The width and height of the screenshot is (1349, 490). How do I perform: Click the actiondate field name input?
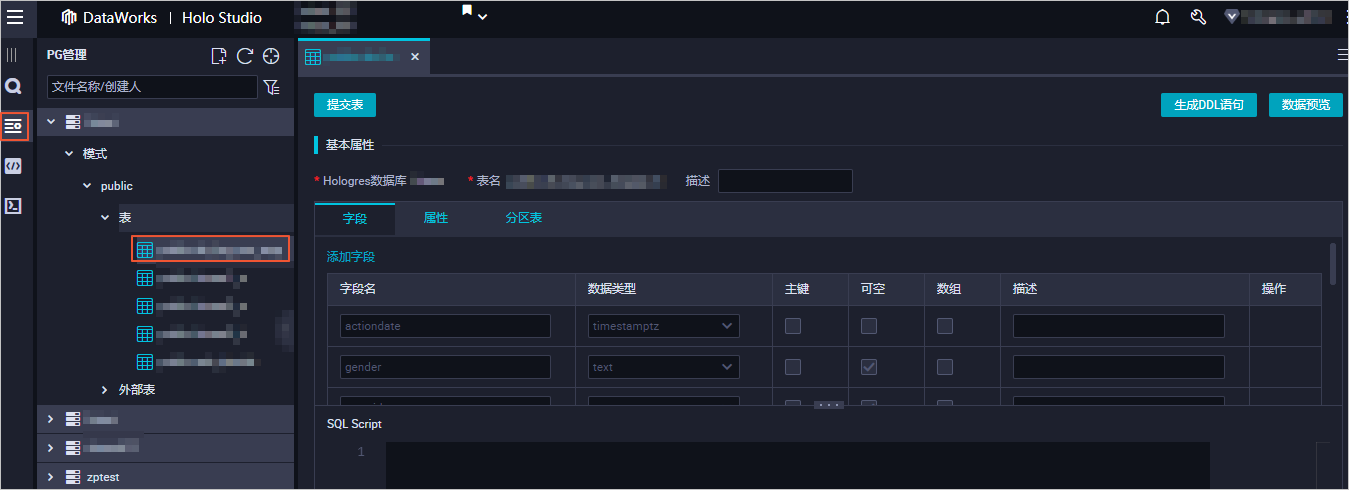coord(445,326)
